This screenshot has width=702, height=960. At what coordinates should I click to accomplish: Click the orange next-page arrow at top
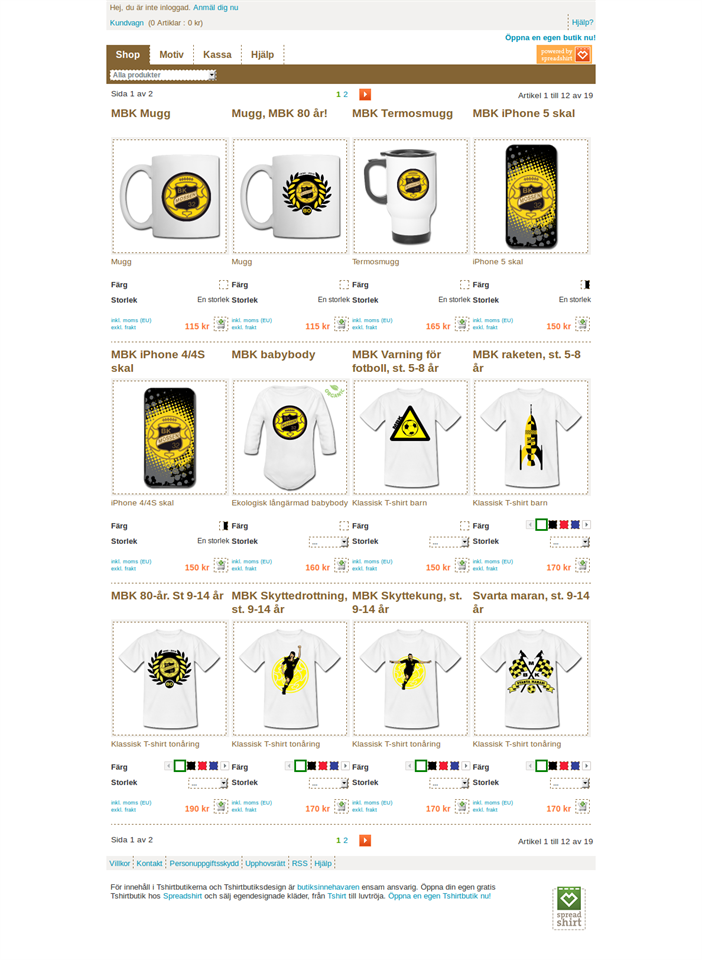pos(365,94)
